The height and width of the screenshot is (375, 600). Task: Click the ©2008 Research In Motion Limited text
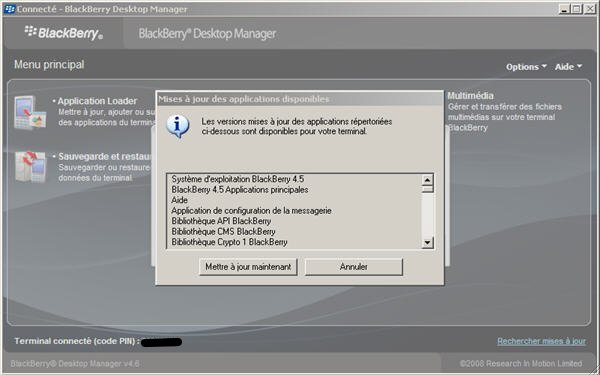pos(521,363)
